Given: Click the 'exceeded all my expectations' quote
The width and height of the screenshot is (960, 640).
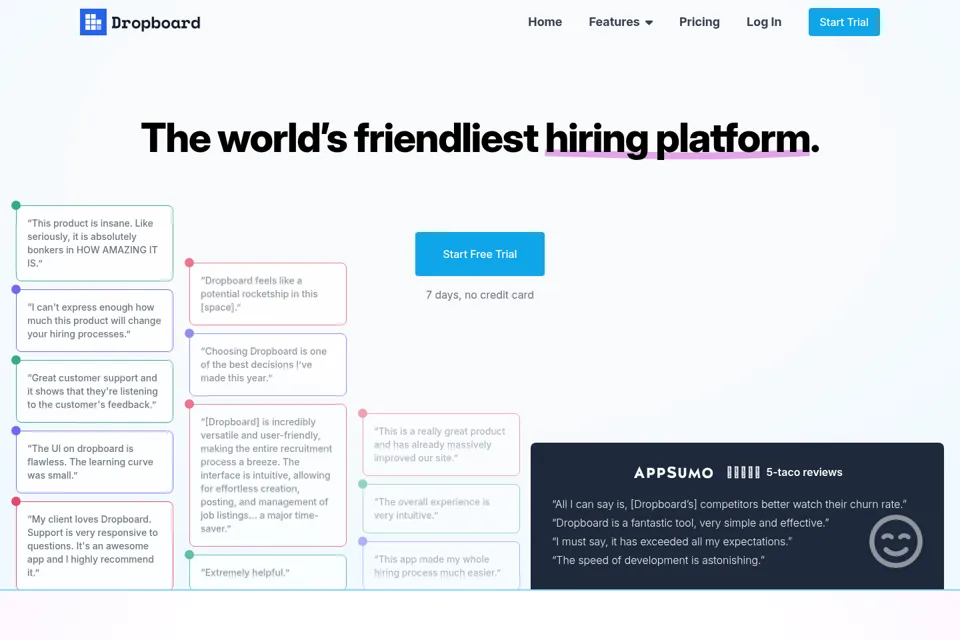Looking at the screenshot, I should pos(672,541).
